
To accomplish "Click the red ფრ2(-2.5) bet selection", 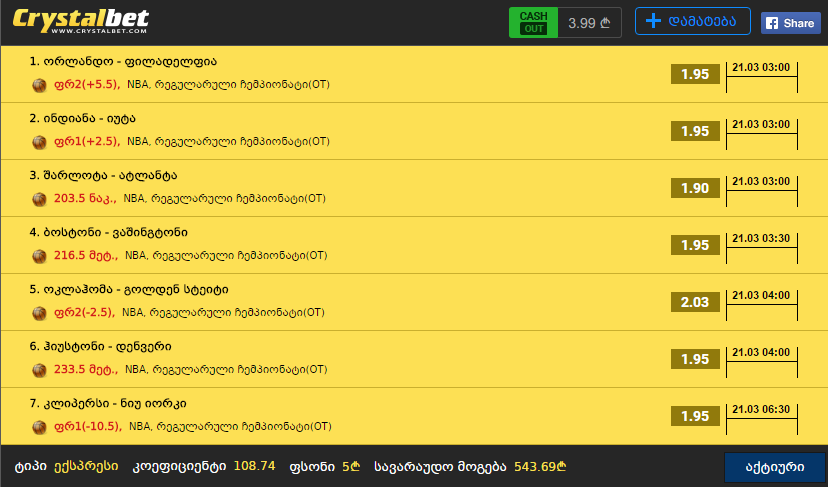I will 84,313.
